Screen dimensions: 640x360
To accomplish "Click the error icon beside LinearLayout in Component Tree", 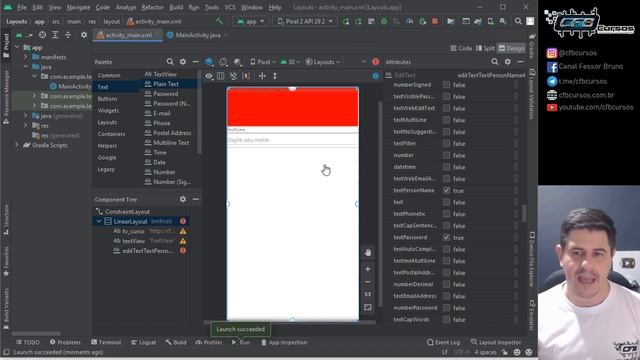I will pyautogui.click(x=183, y=221).
